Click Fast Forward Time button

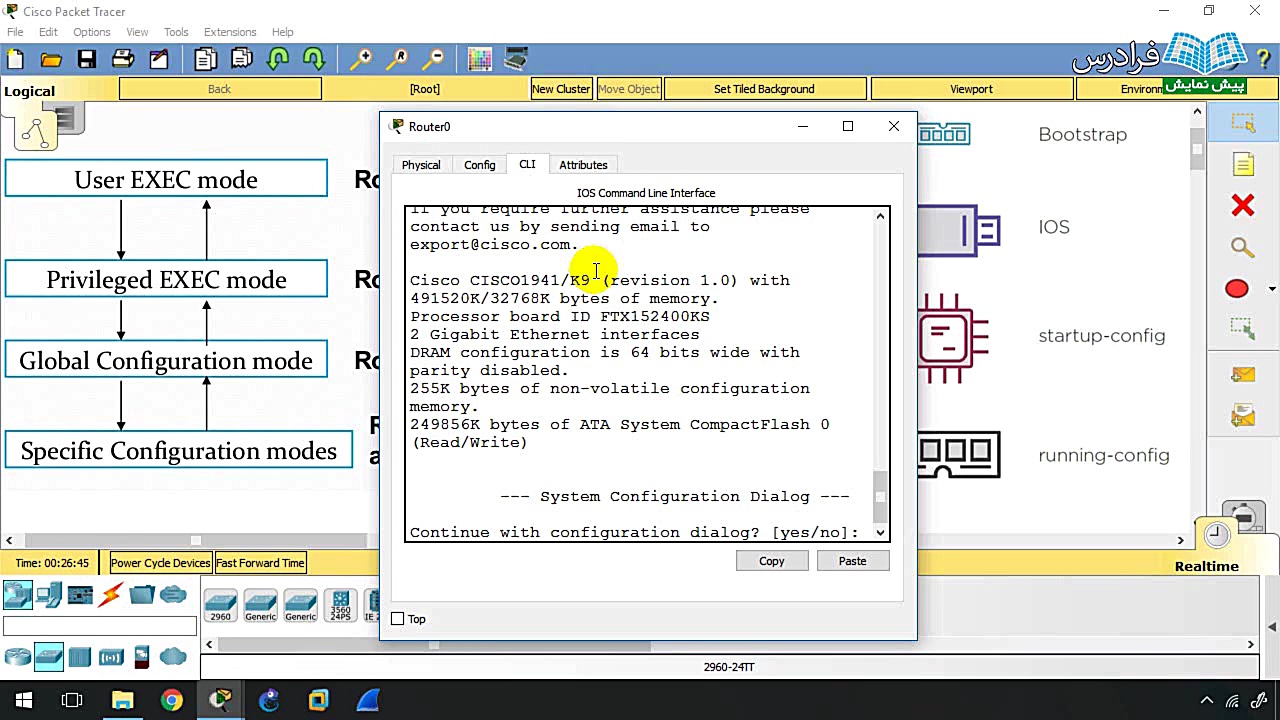tap(260, 563)
